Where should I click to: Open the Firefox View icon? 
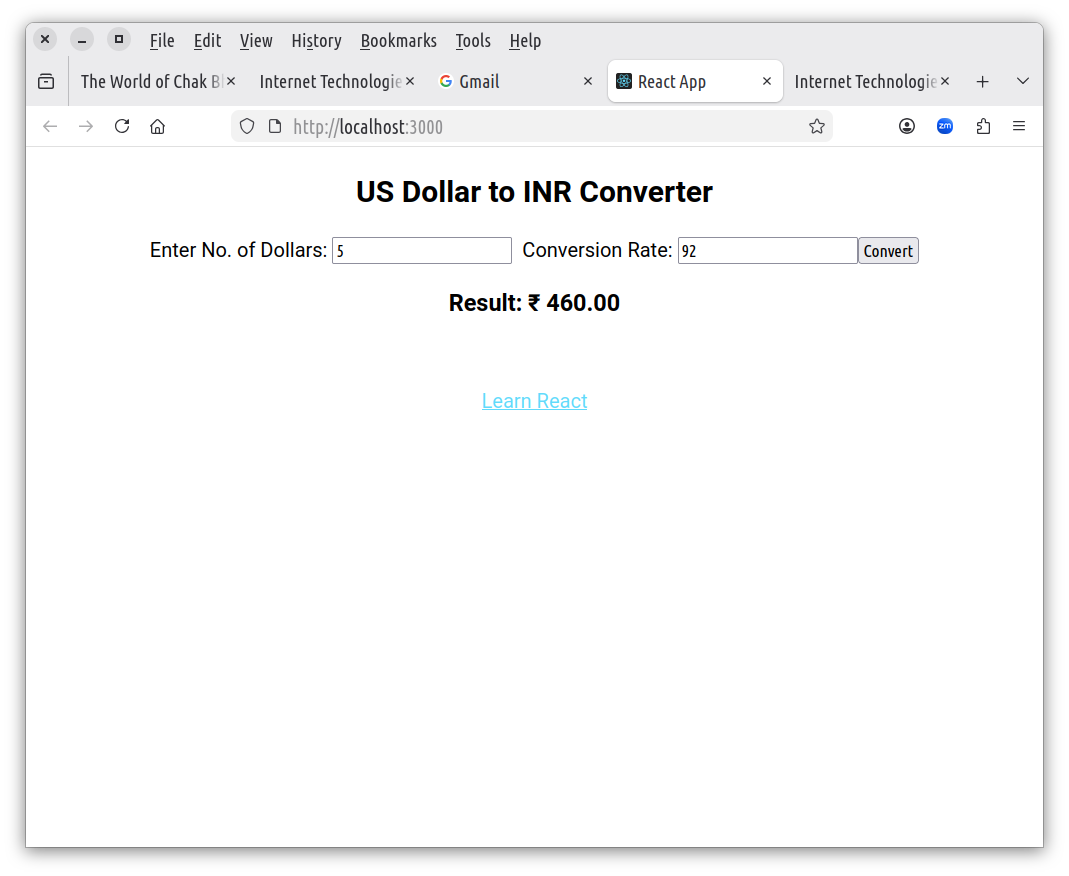point(46,82)
